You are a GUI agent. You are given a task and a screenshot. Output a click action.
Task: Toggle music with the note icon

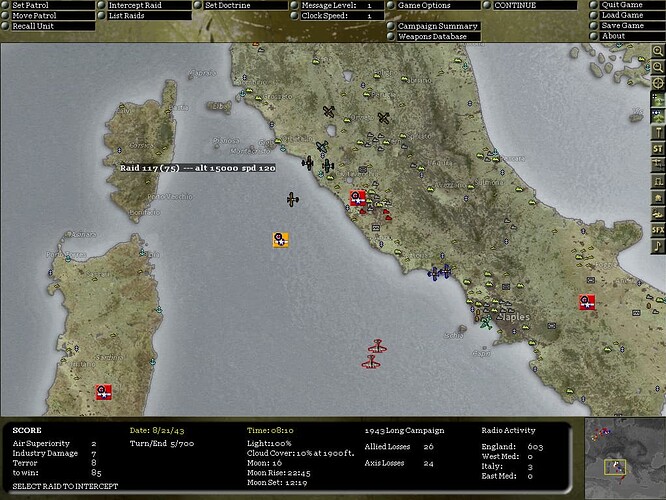(x=658, y=246)
